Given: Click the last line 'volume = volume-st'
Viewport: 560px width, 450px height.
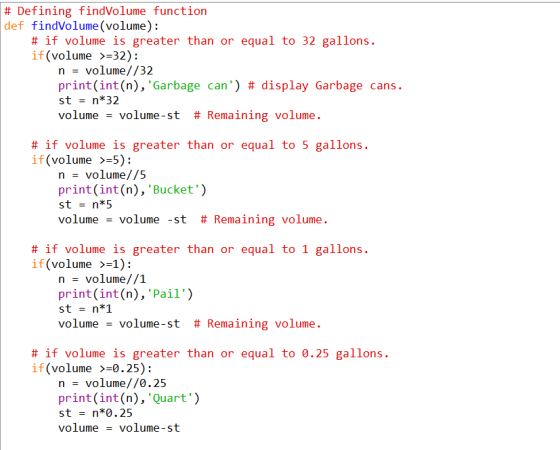Looking at the screenshot, I should pos(119,428).
